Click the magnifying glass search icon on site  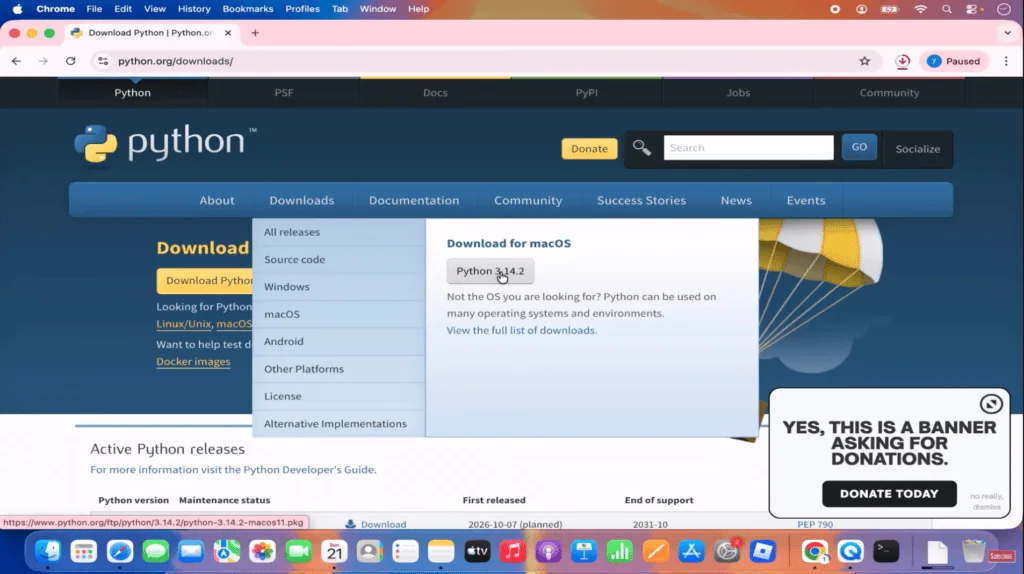click(x=641, y=148)
